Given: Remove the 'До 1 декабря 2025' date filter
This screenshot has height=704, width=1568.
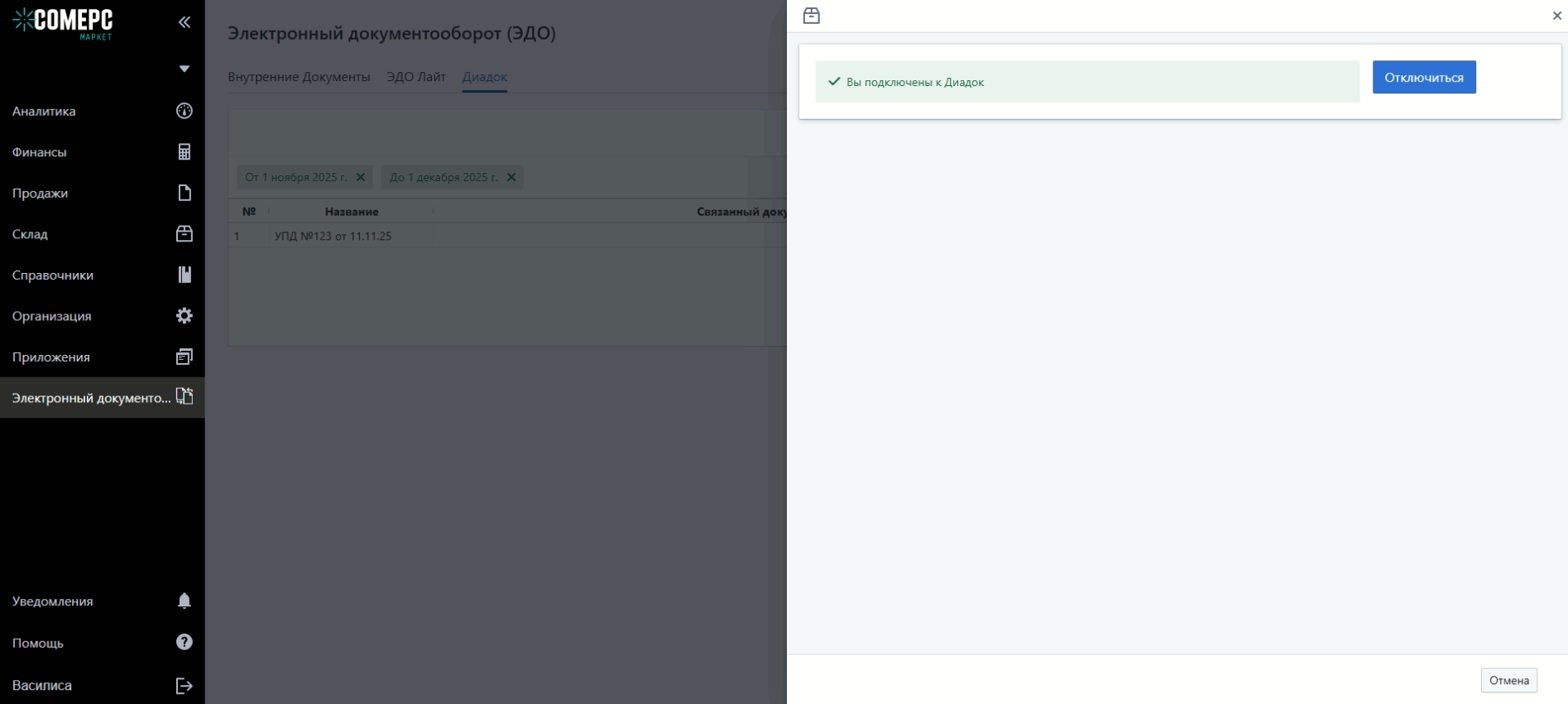Looking at the screenshot, I should point(511,177).
